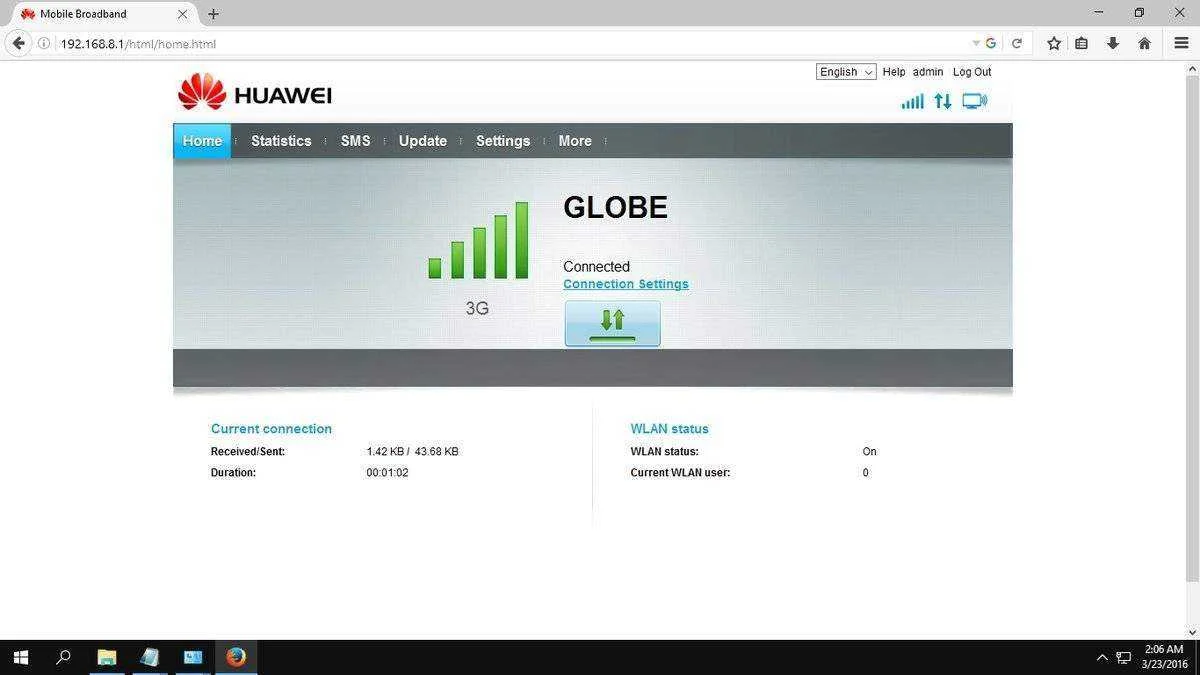Open the Settings tab
The image size is (1200, 675).
click(503, 141)
